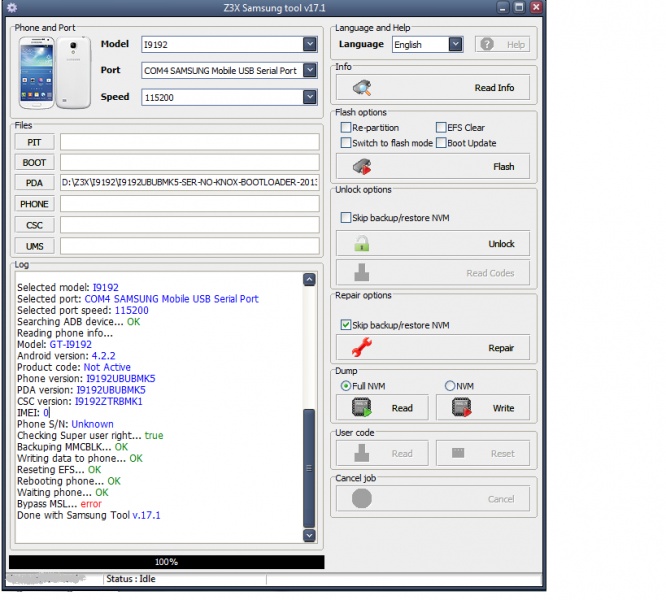Click 'CSC version: I9192ZTRBMK1' log line
Image resolution: width=666 pixels, height=600 pixels.
80,401
